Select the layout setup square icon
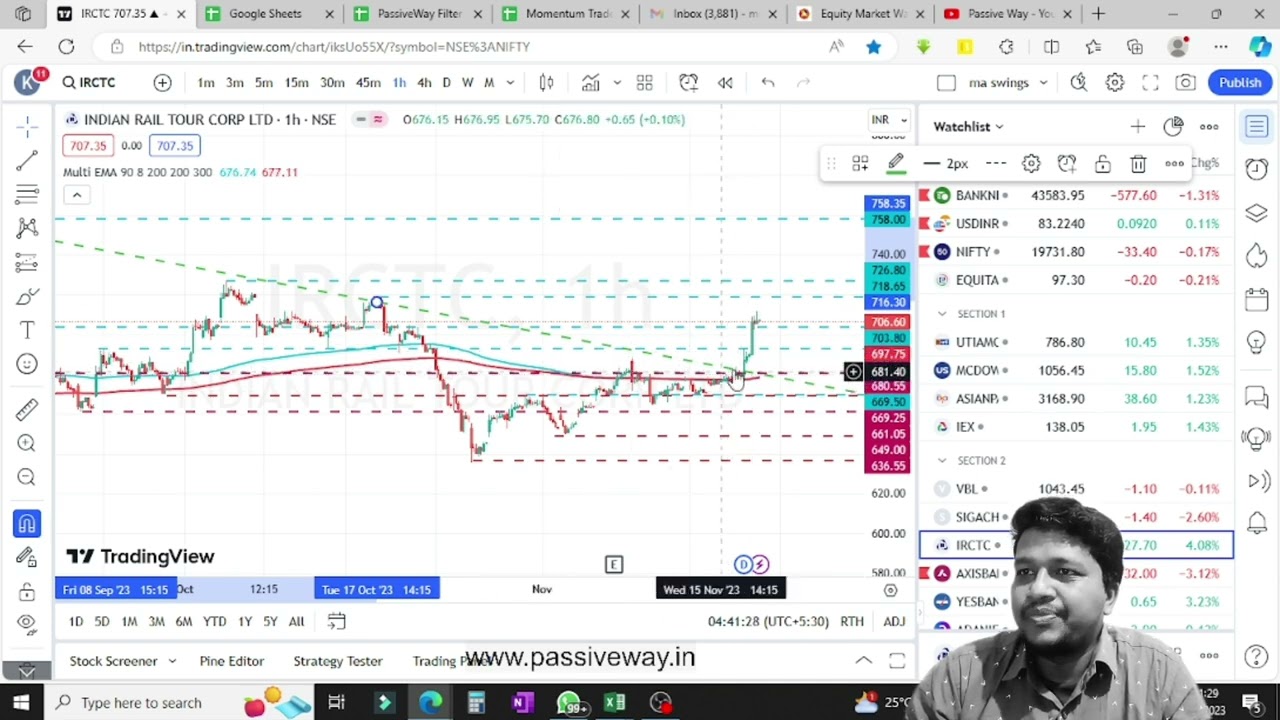1280x720 pixels. [946, 83]
